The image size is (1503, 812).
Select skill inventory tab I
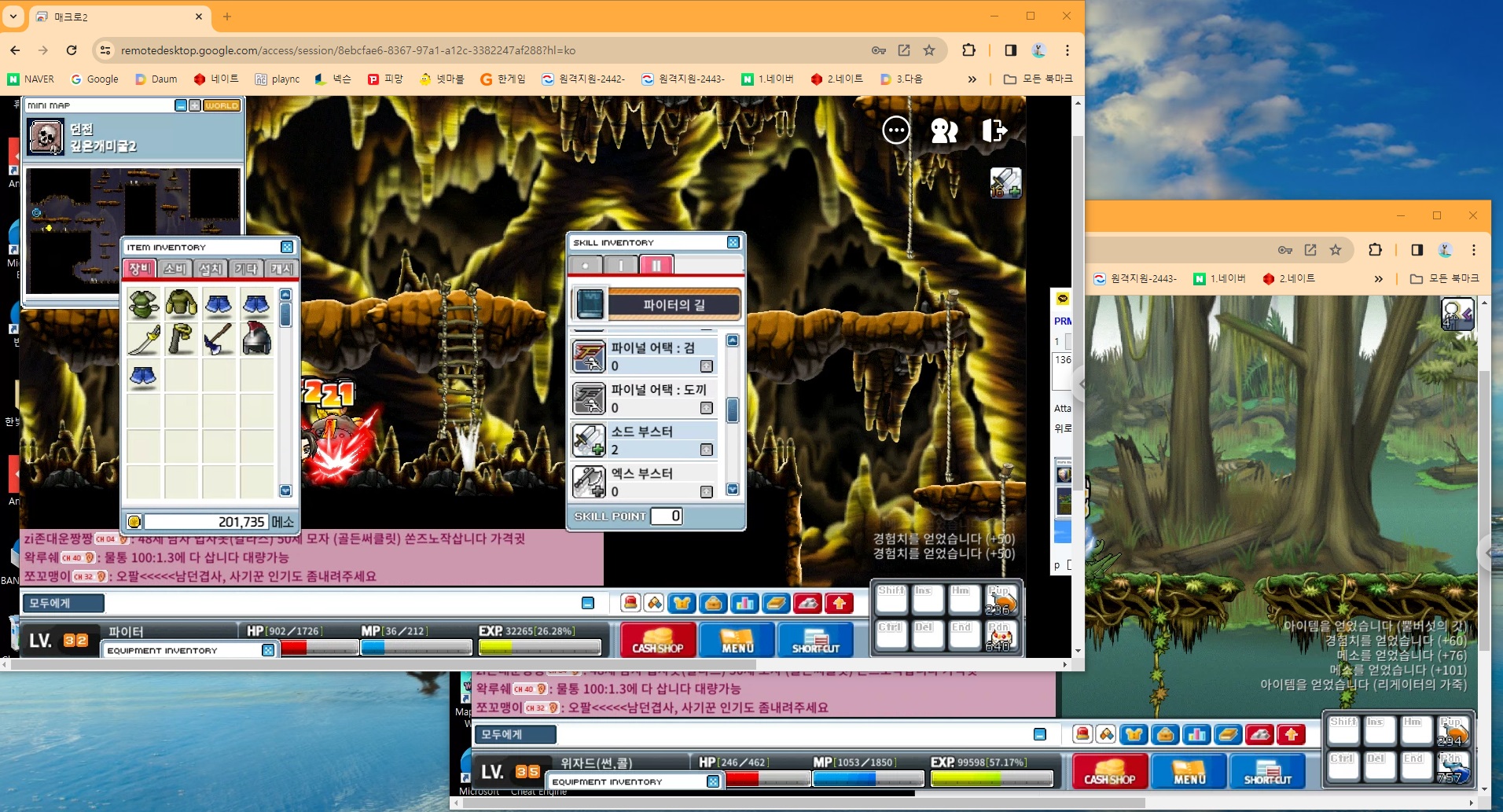621,266
